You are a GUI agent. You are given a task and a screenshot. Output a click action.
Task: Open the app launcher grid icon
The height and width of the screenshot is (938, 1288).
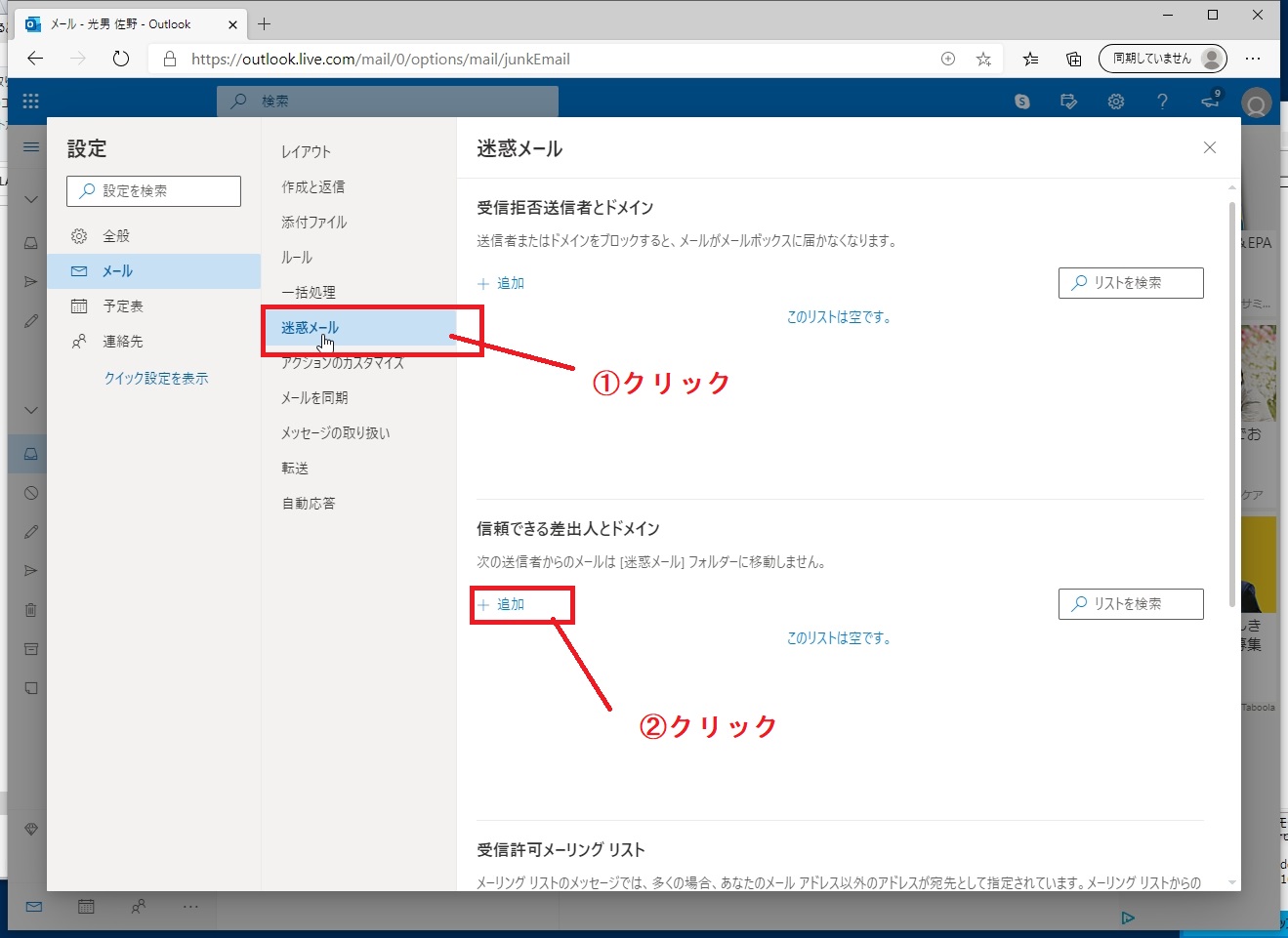click(29, 101)
